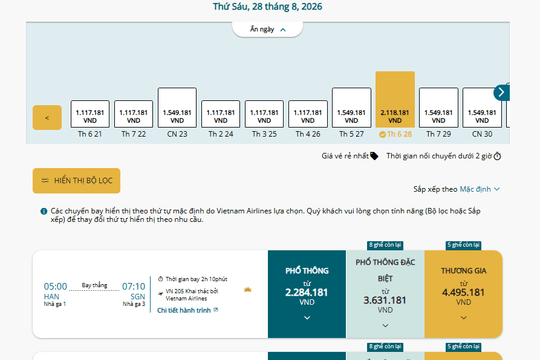Click filter sliders icon in HIỂN THỊ BỘ LỌC

(45, 181)
